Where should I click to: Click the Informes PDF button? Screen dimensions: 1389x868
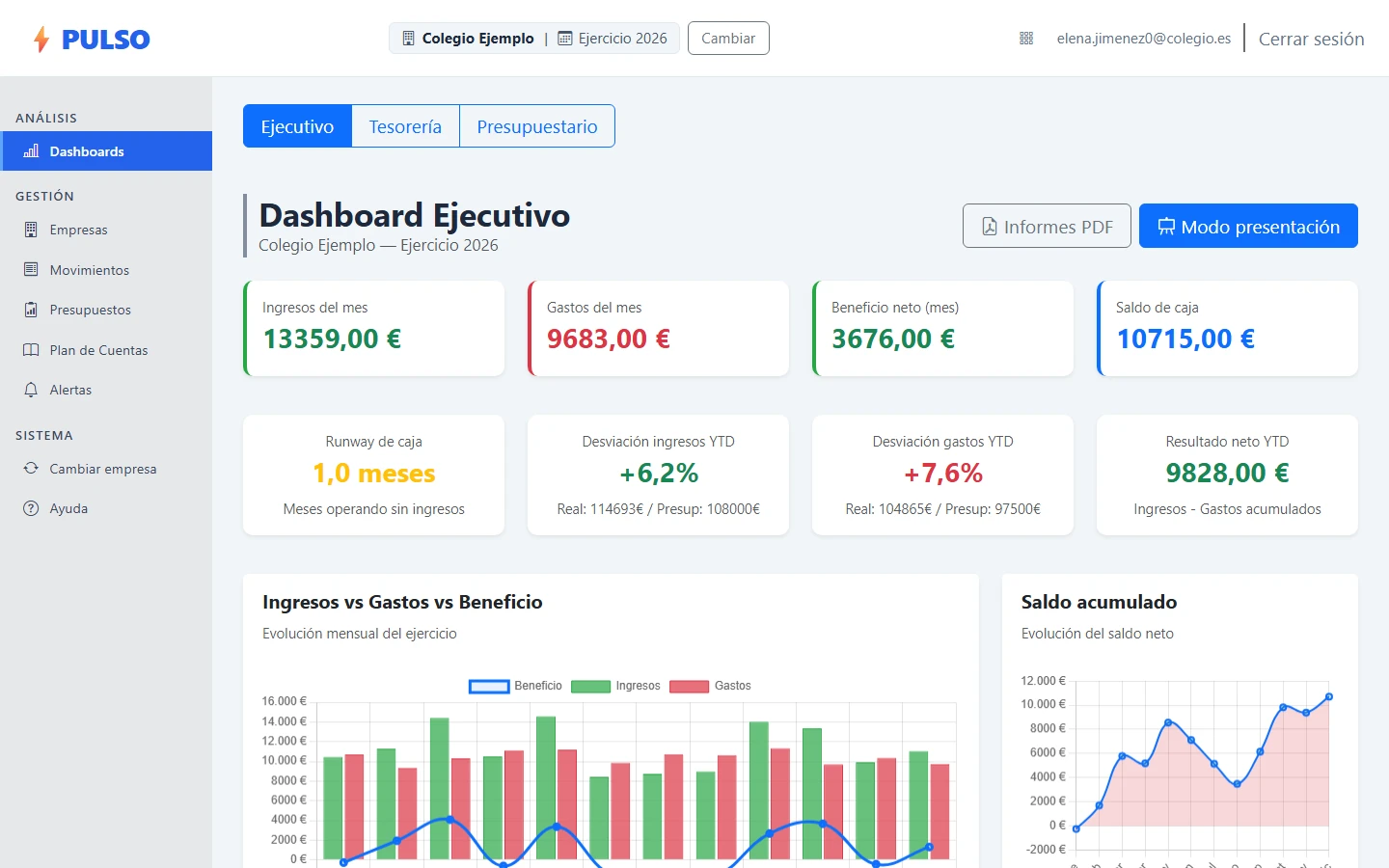[x=1047, y=227]
